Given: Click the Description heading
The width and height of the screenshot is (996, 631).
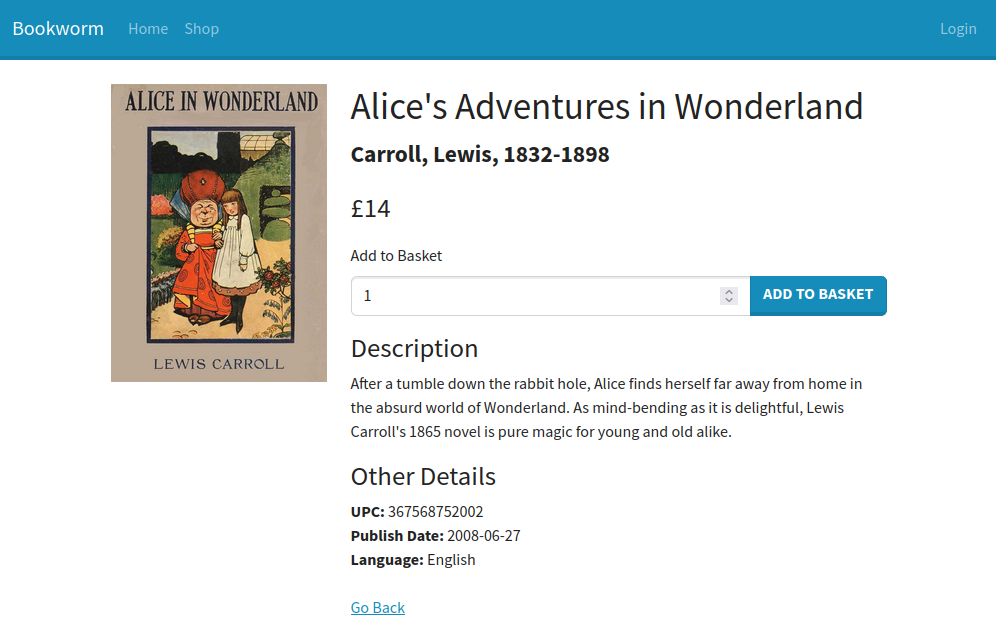Looking at the screenshot, I should point(414,349).
